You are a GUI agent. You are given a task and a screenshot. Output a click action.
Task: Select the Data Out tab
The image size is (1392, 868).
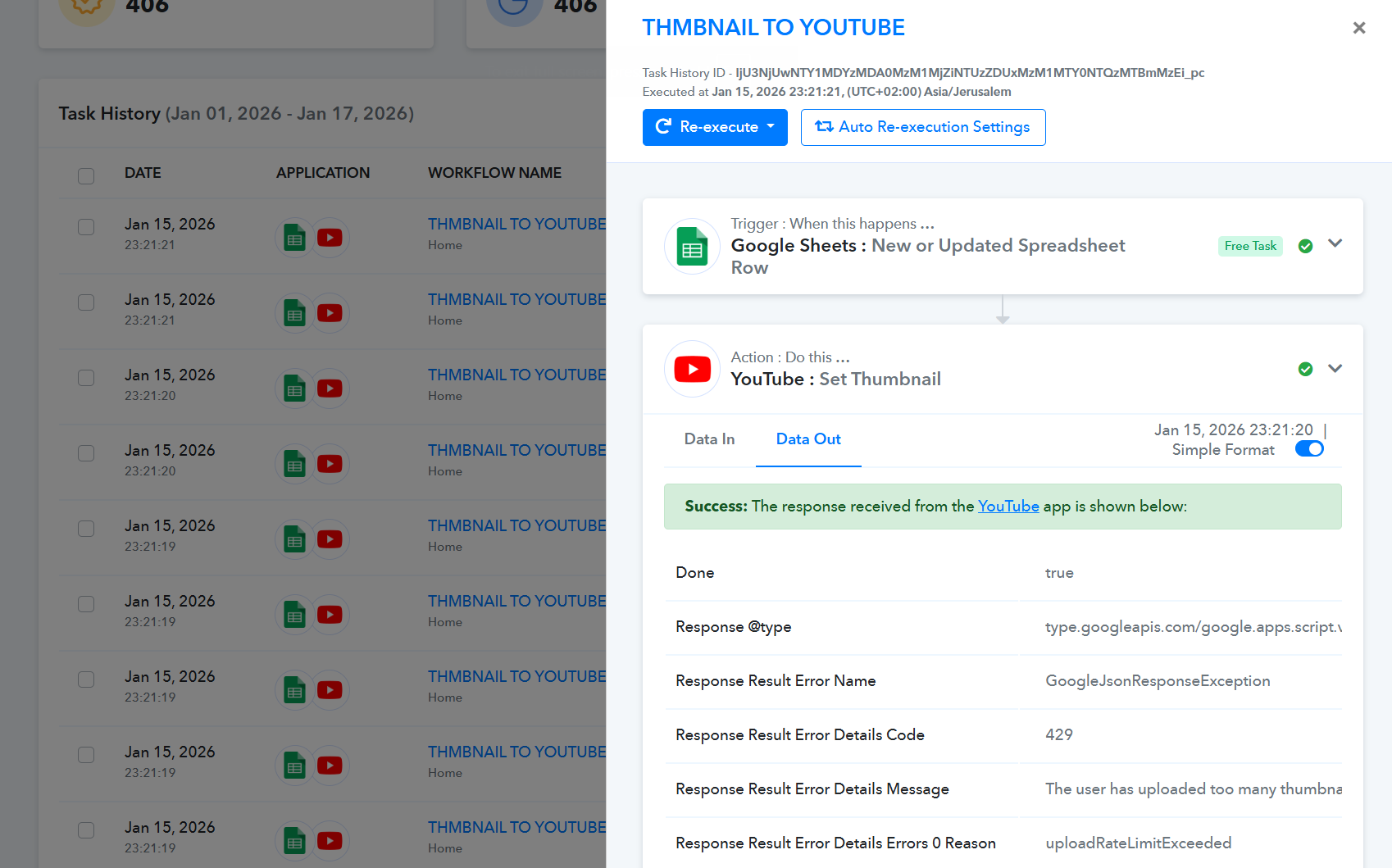click(807, 439)
